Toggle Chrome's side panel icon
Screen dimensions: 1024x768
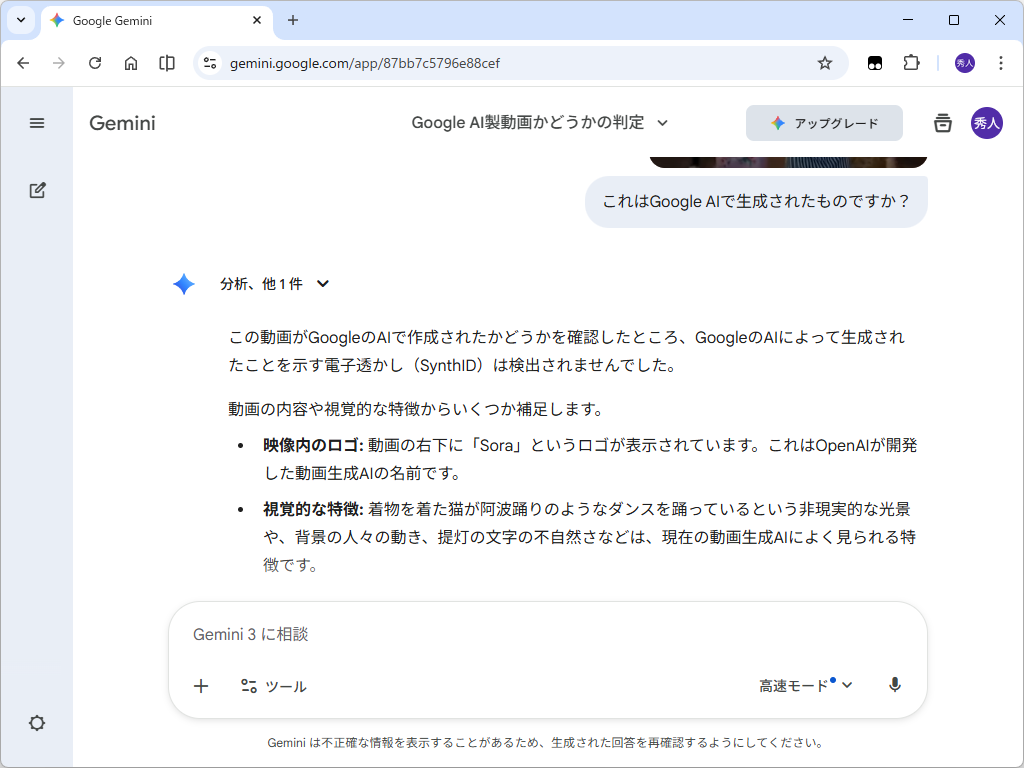tap(167, 62)
